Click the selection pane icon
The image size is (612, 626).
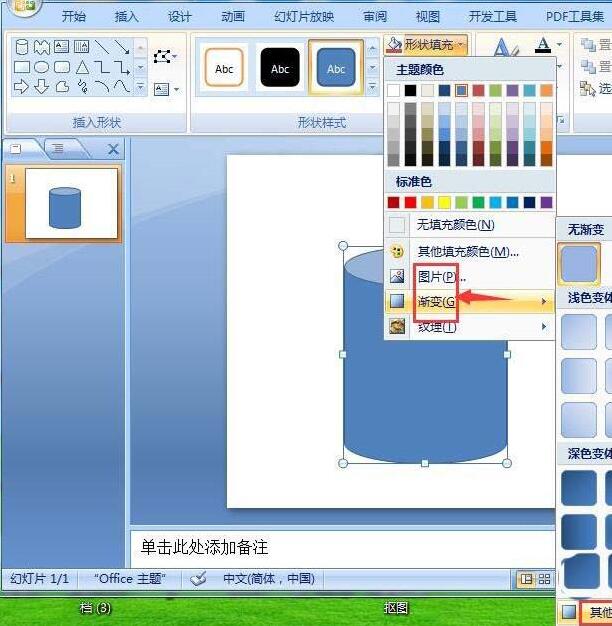point(588,88)
